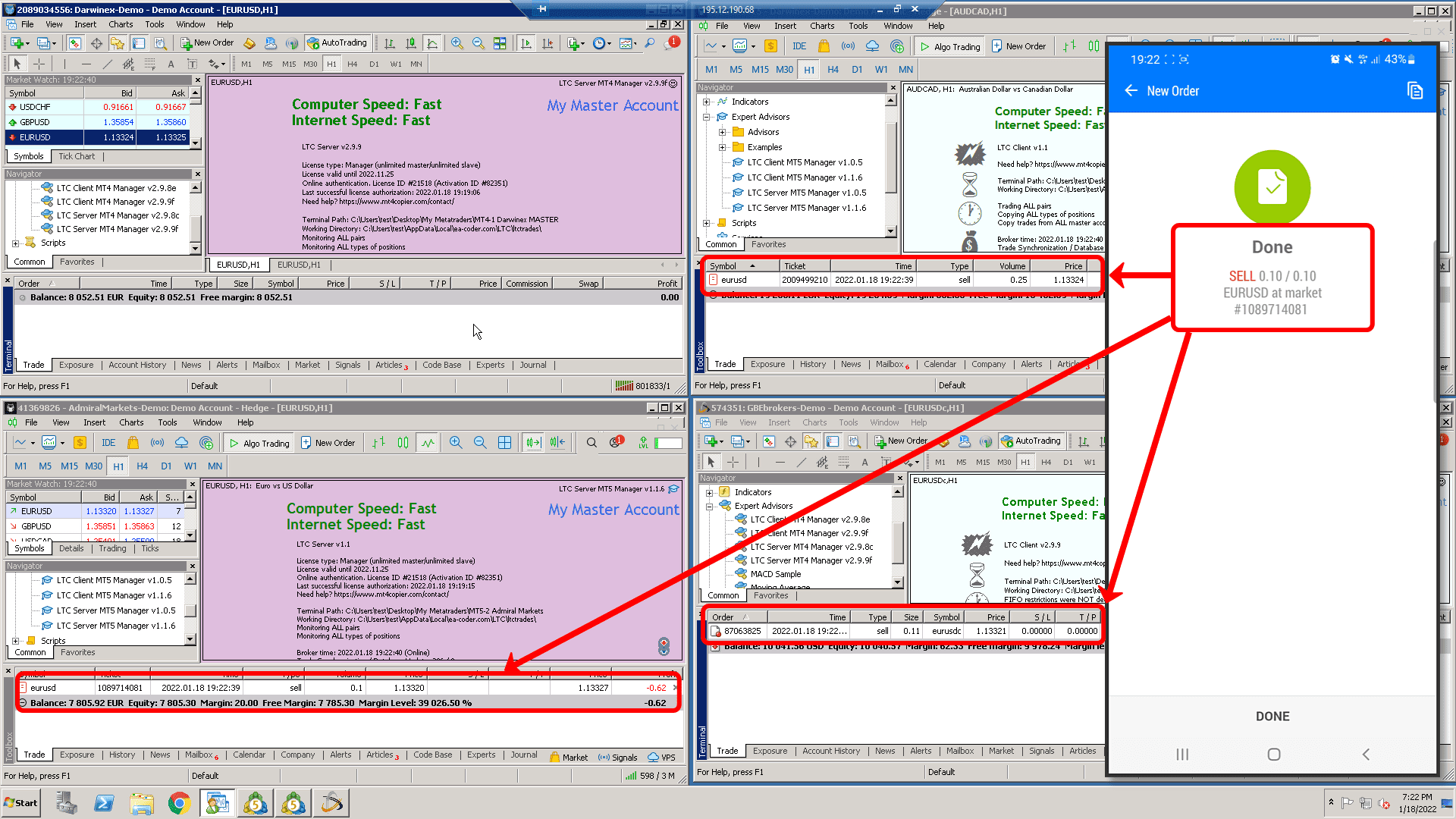This screenshot has width=1456, height=819.
Task: Enable checkbox for eurusd order row in GBEbrokers
Action: tap(716, 631)
